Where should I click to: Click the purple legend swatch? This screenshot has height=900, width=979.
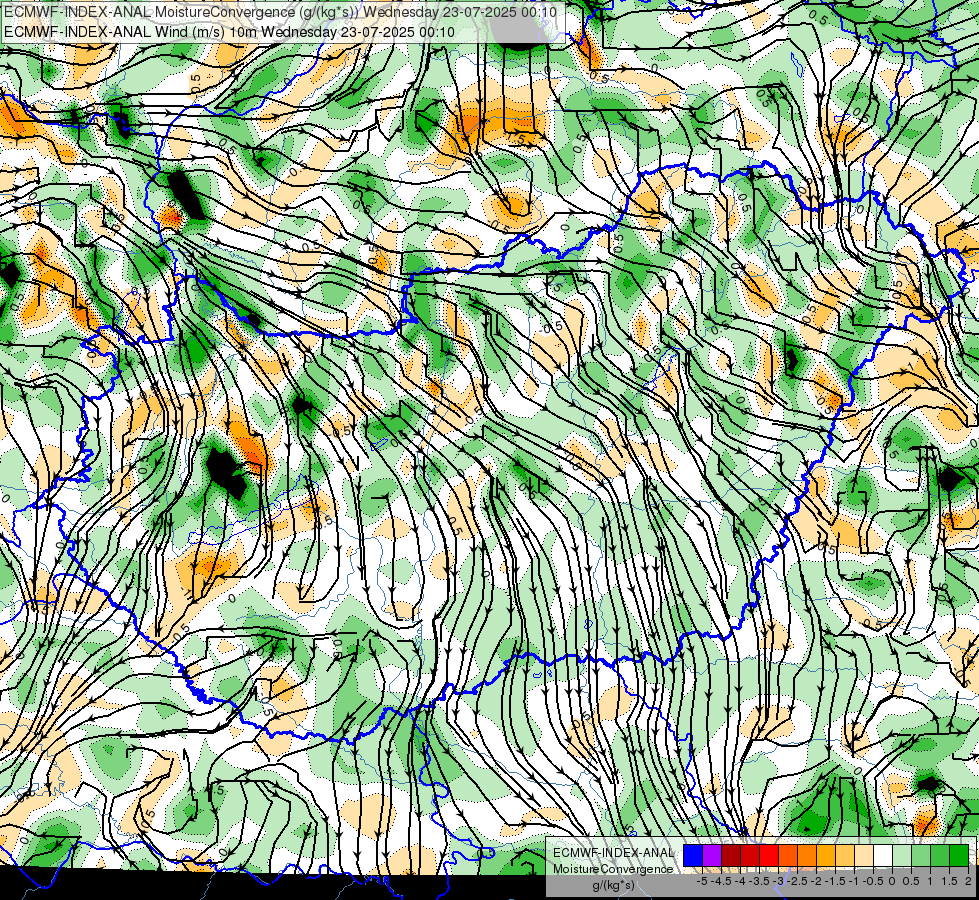(x=712, y=855)
